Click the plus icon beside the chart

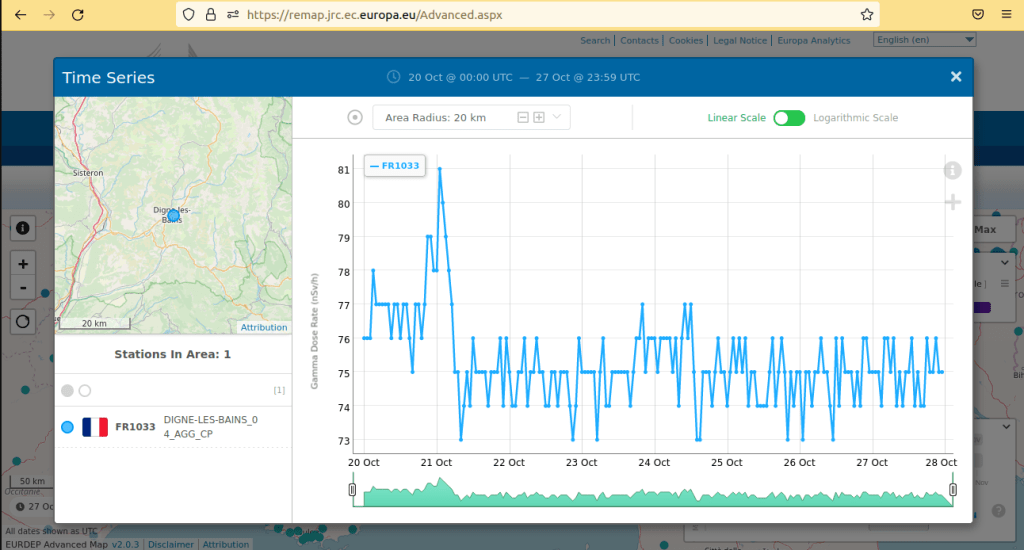[952, 203]
